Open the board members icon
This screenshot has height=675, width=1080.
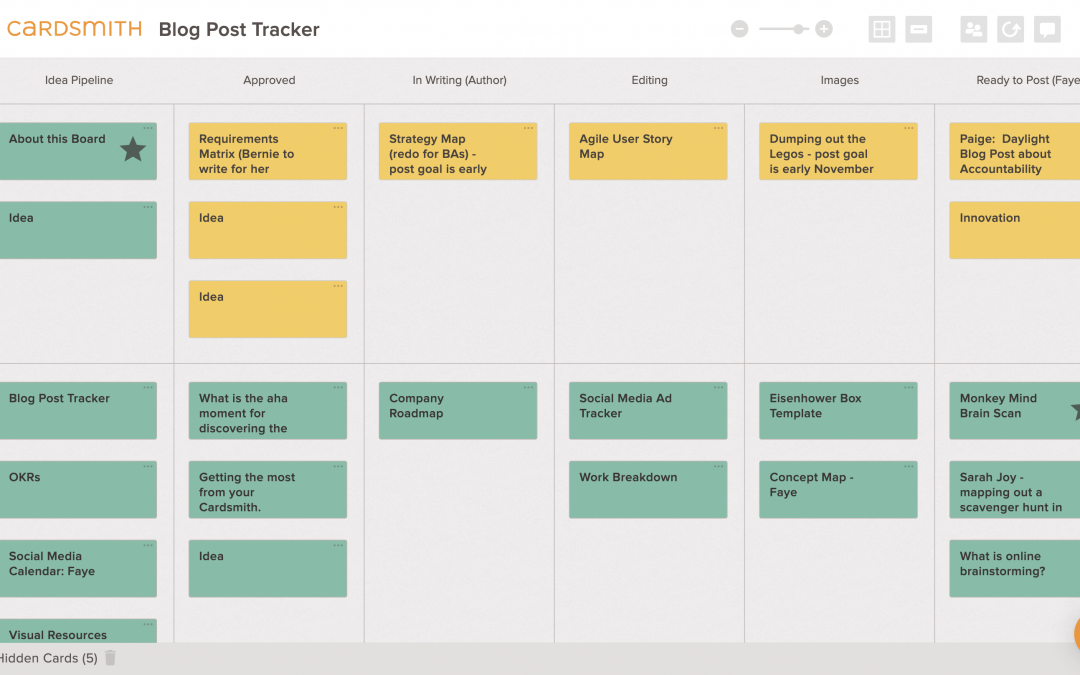[974, 30]
